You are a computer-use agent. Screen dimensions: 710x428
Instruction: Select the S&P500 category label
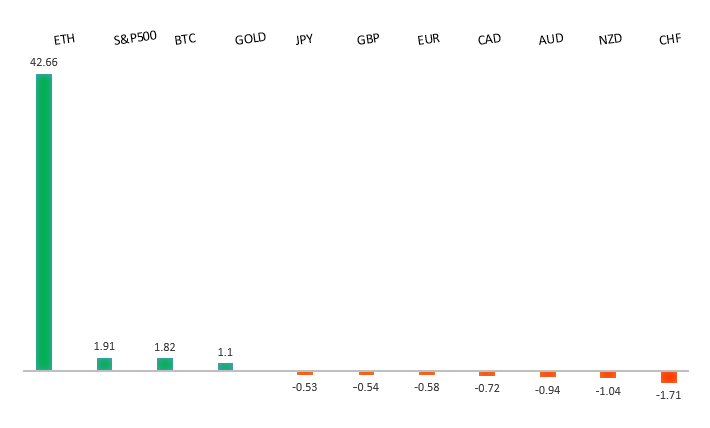(135, 38)
